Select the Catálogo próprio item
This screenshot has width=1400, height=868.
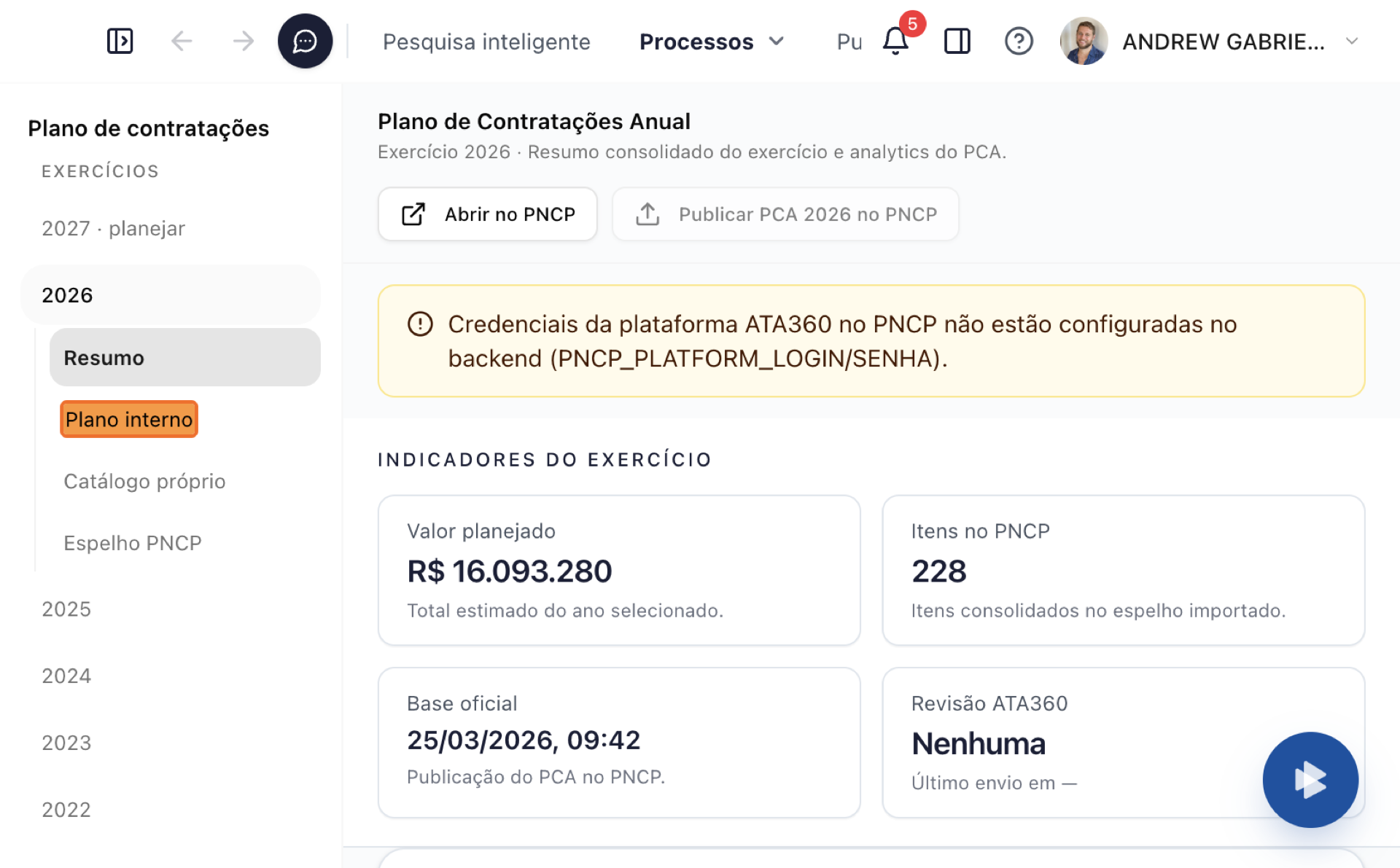pos(144,481)
